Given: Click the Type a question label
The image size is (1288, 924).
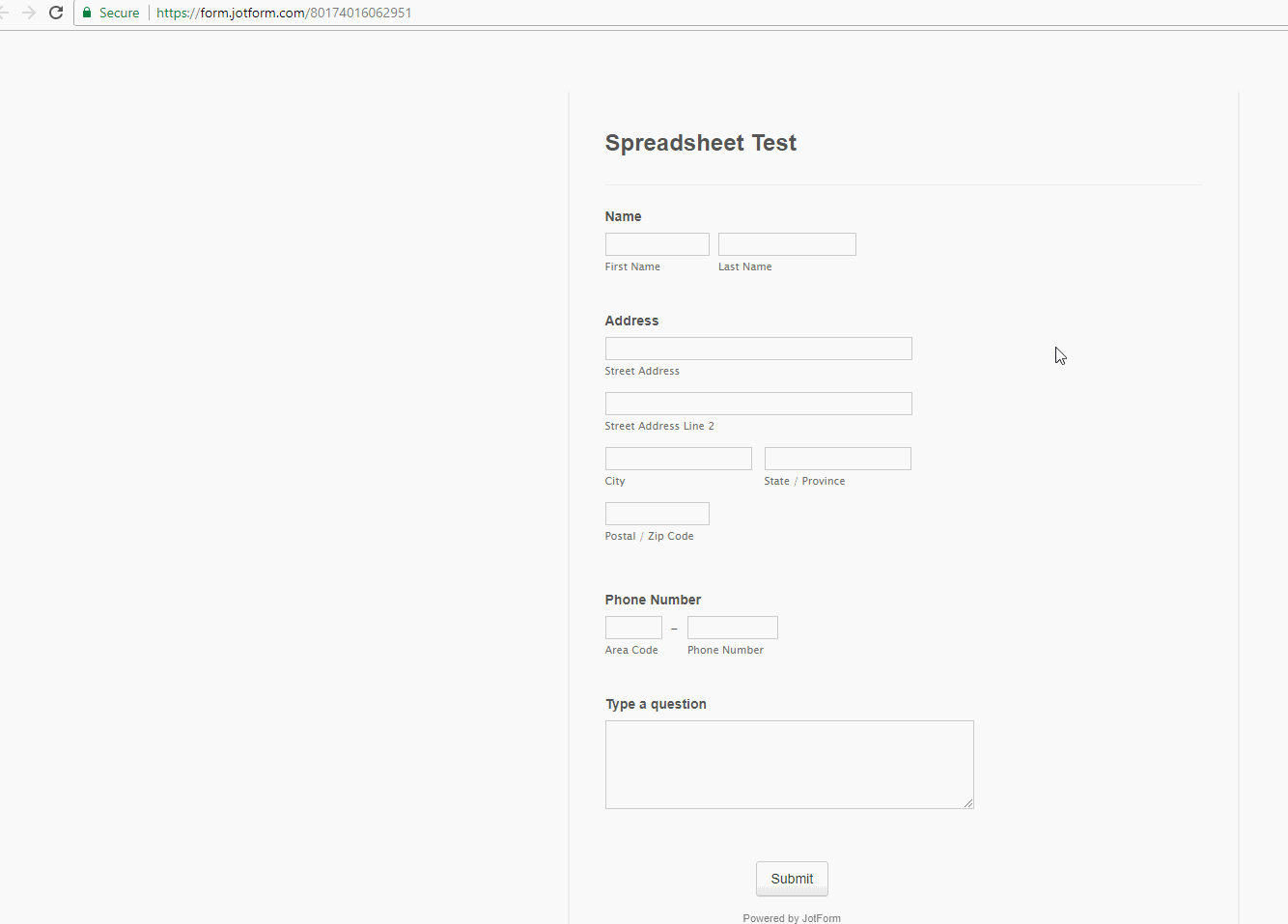Looking at the screenshot, I should (x=656, y=704).
